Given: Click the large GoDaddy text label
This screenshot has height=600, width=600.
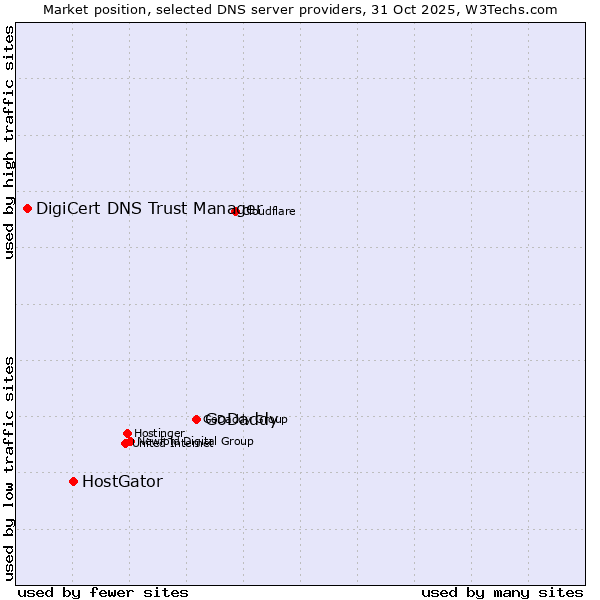Looking at the screenshot, I should tap(242, 419).
